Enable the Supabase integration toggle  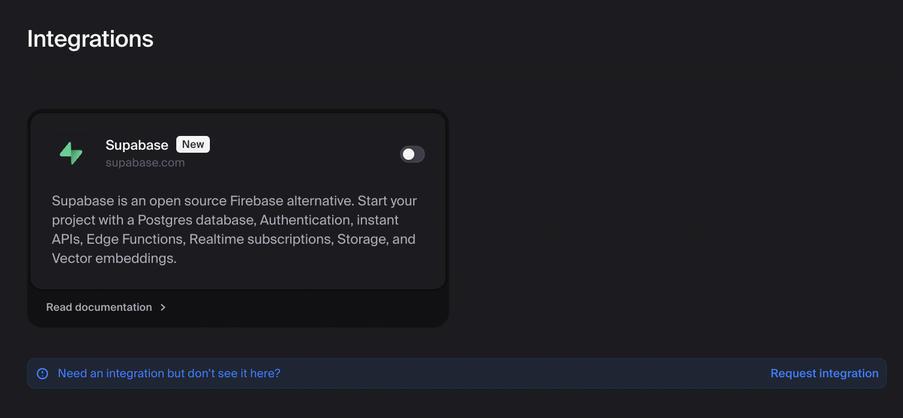(412, 154)
